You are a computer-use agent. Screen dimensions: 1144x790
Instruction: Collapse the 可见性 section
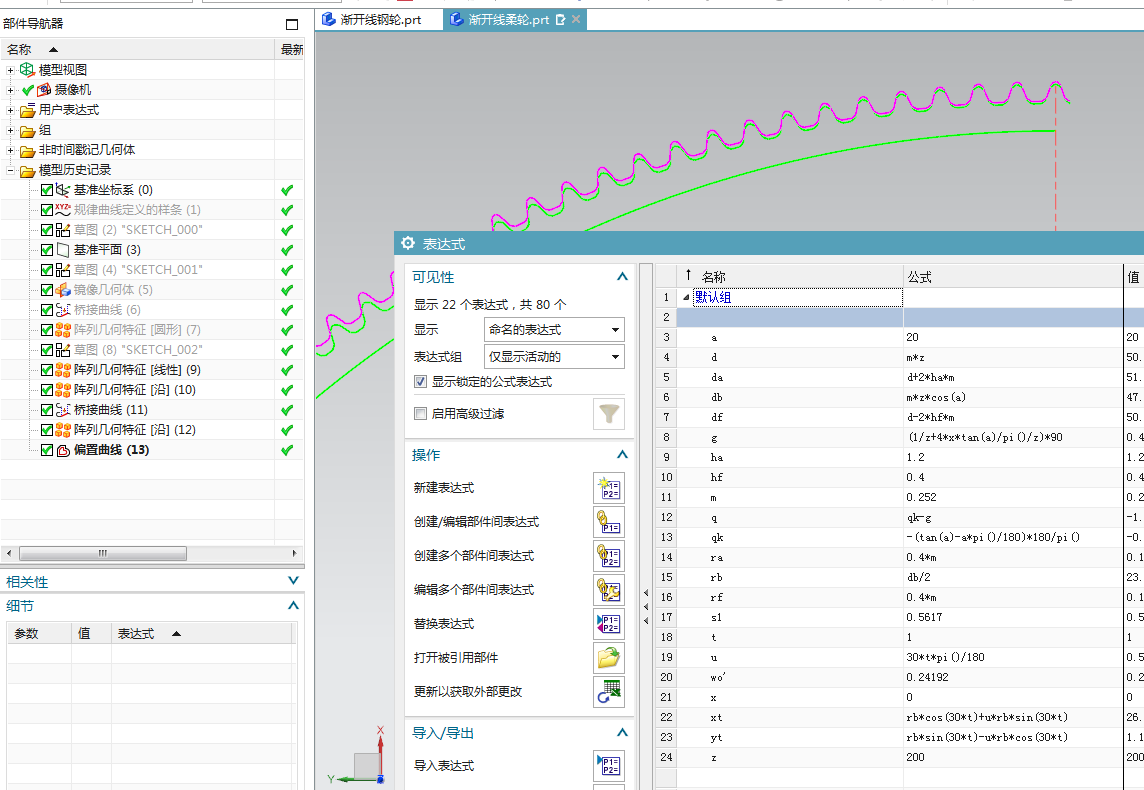(622, 276)
